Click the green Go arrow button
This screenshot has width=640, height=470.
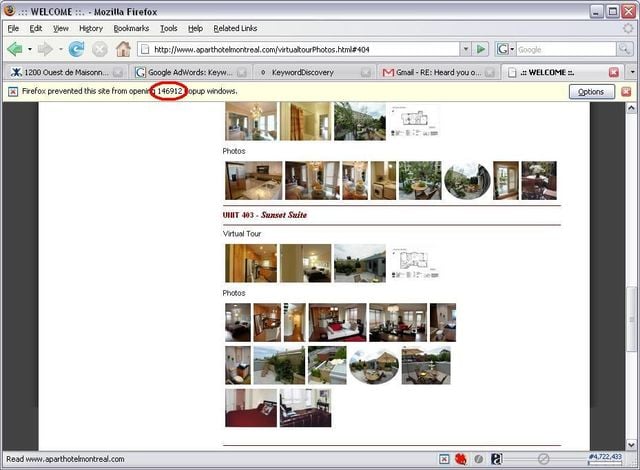point(482,49)
